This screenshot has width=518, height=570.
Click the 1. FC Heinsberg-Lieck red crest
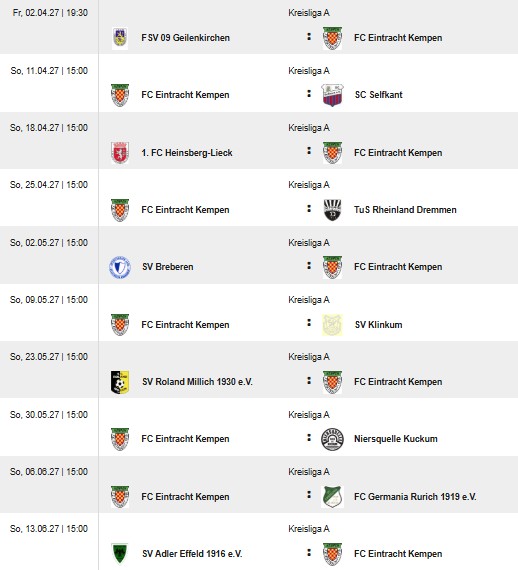(x=120, y=153)
